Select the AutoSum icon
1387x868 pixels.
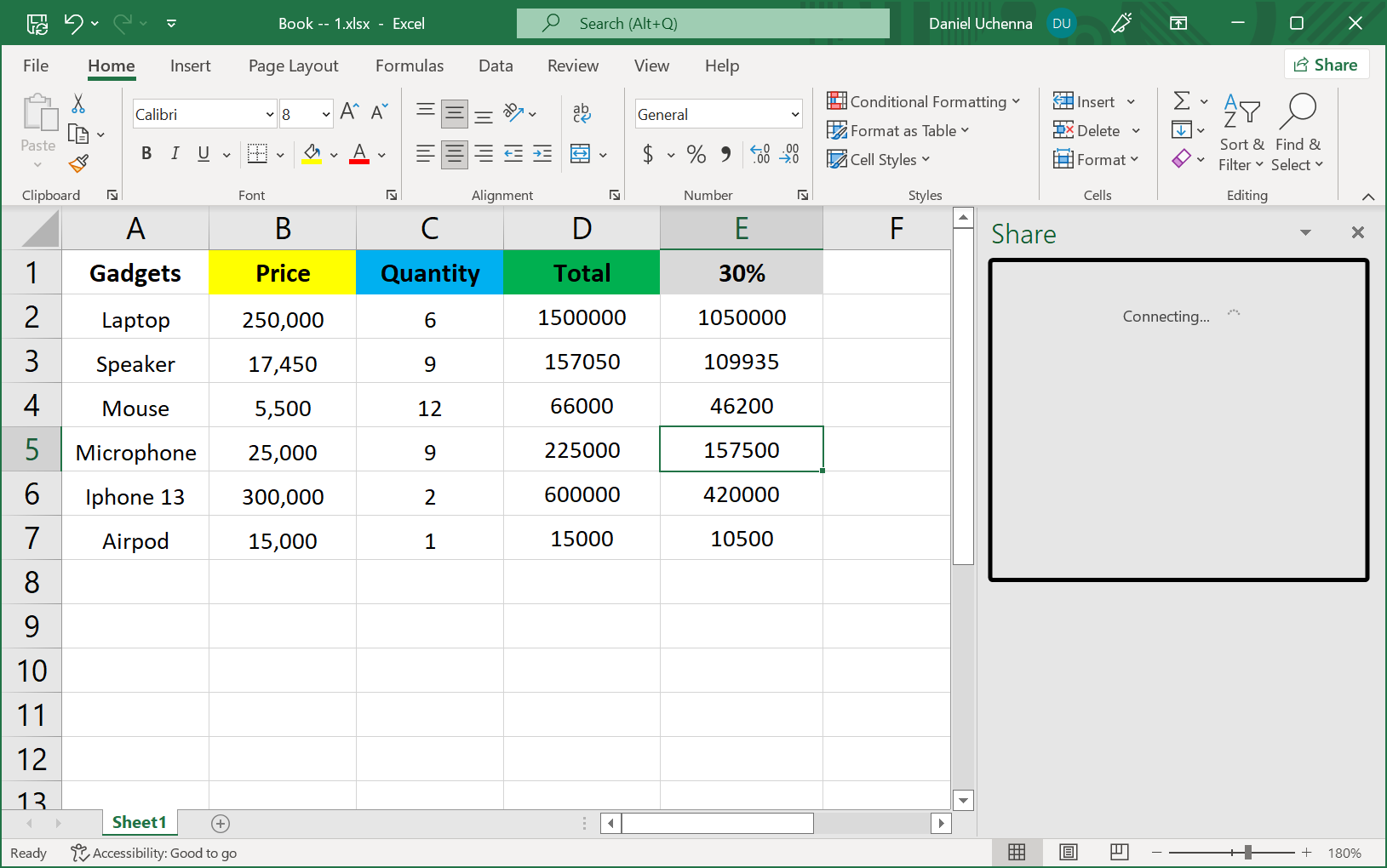tap(1183, 100)
